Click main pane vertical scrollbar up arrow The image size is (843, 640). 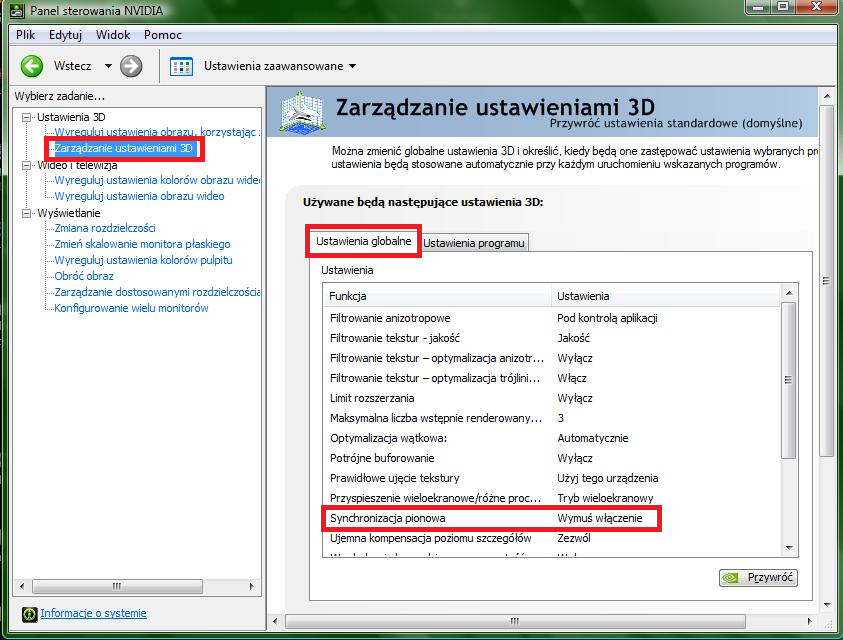pyautogui.click(x=827, y=96)
